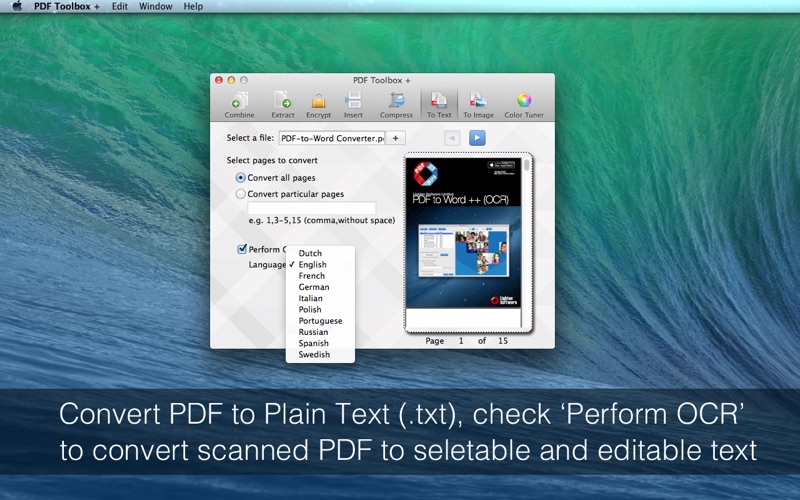The height and width of the screenshot is (500, 800).
Task: Open the Compress PDF tool
Action: [x=396, y=105]
